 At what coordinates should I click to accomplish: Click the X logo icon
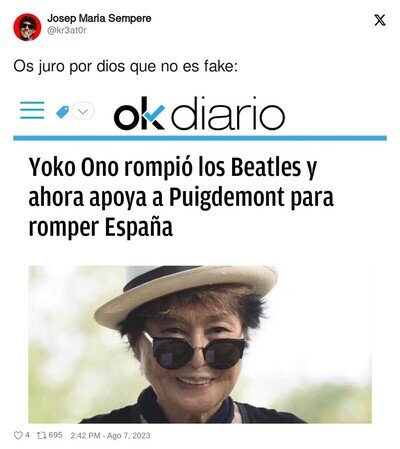[x=380, y=20]
